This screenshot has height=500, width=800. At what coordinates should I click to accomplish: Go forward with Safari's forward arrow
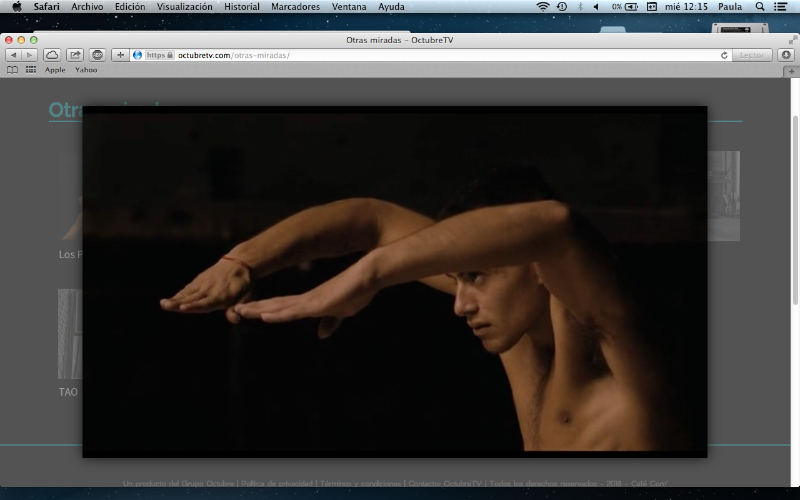30,55
